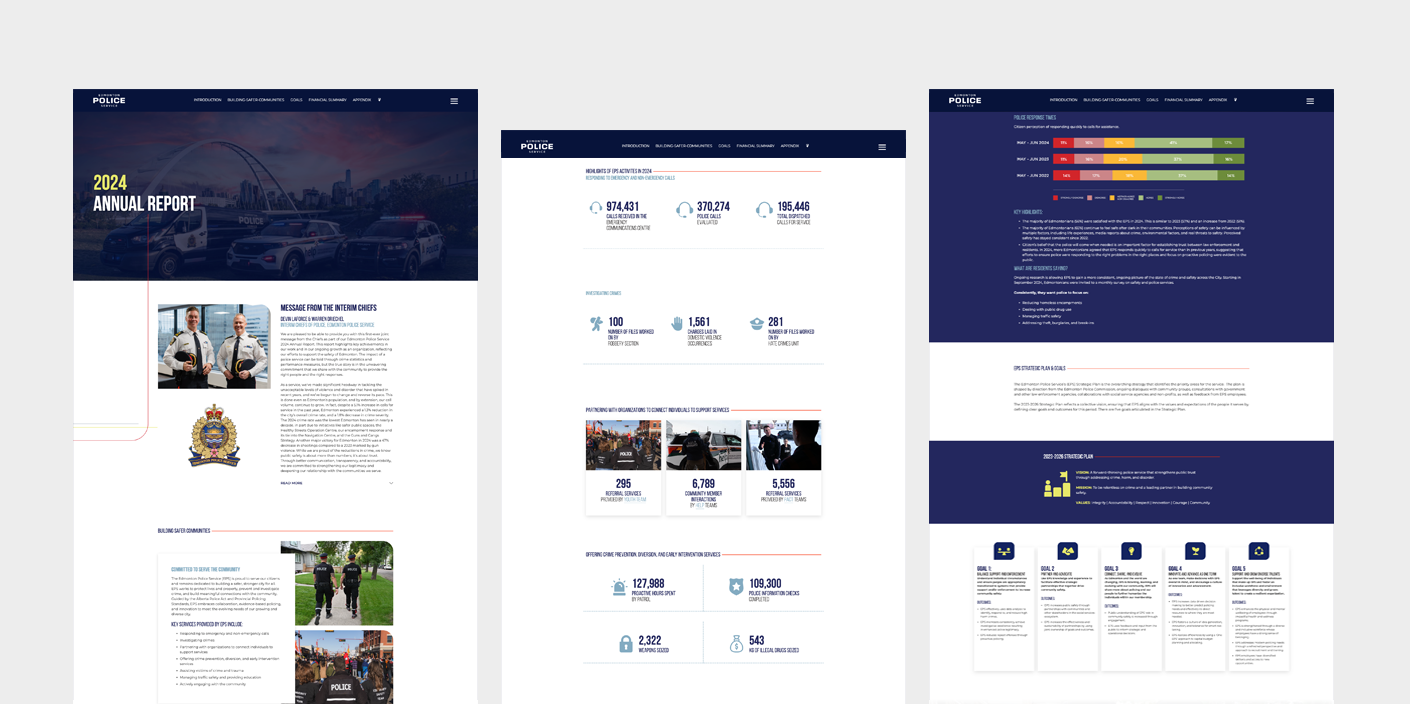Screen dimensions: 1410x704
Task: Click Goal 4 plant icon
Action: pyautogui.click(x=1195, y=550)
